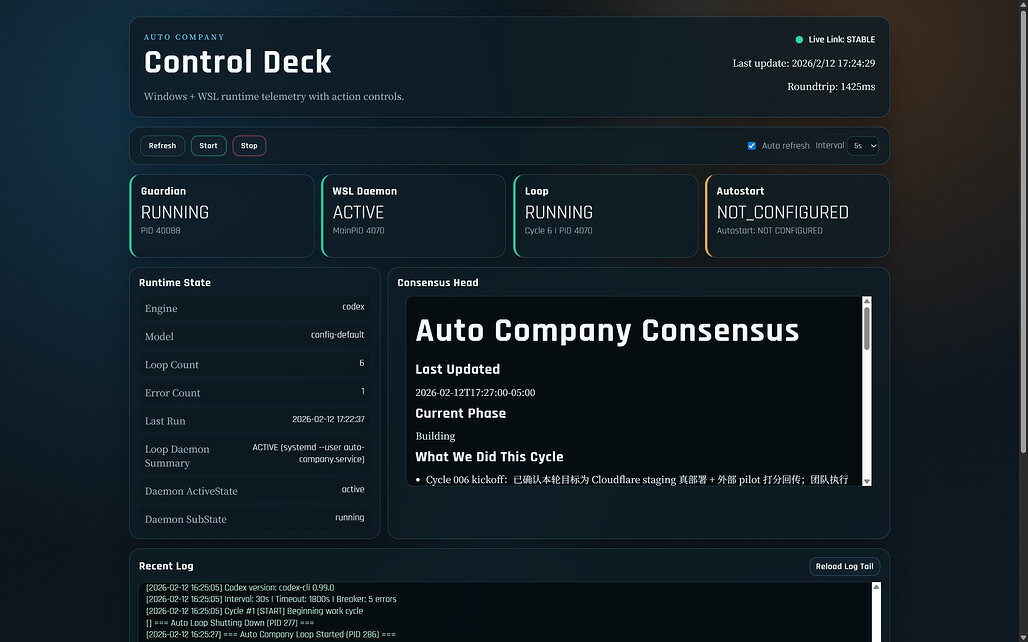Select the Autostart NOT_CONFIGURED card

pos(797,216)
